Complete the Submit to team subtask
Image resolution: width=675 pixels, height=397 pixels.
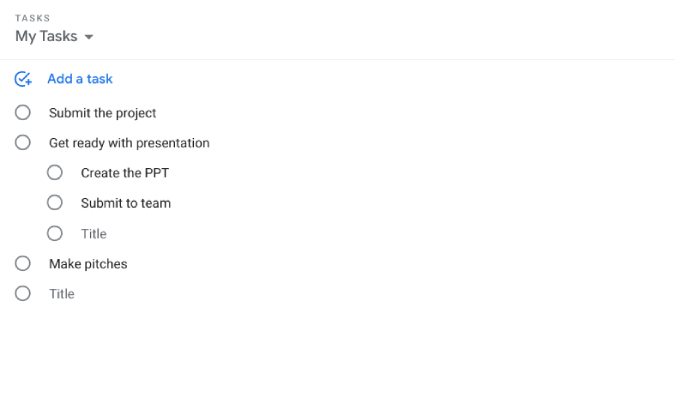pyautogui.click(x=55, y=203)
